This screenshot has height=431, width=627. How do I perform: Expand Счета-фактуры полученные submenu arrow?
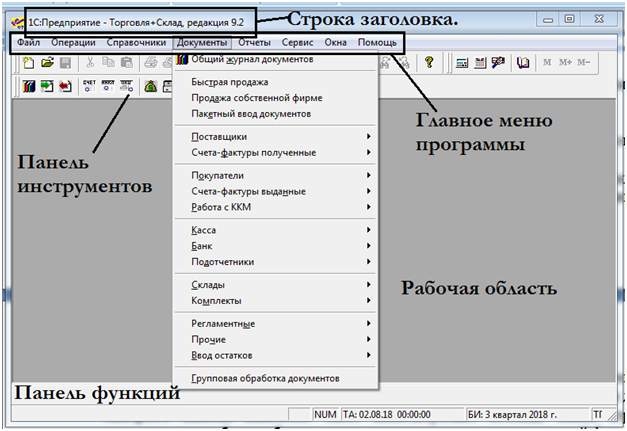pyautogui.click(x=368, y=153)
